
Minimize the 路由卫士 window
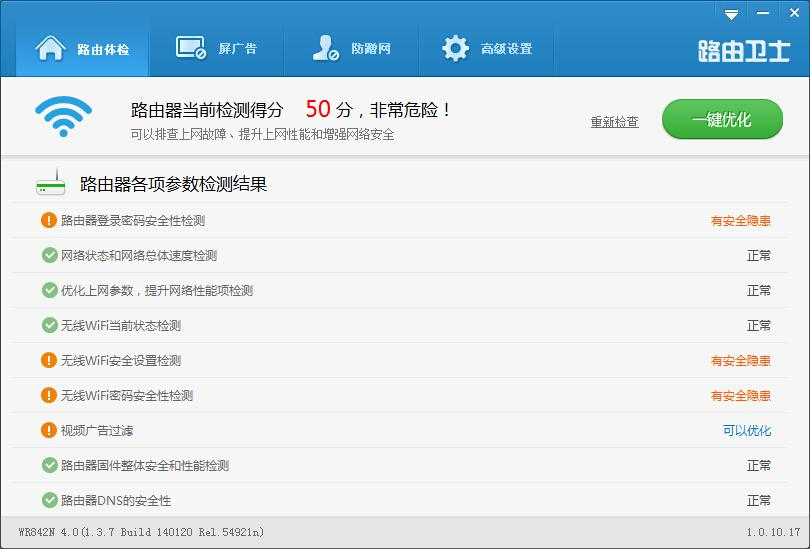click(762, 13)
